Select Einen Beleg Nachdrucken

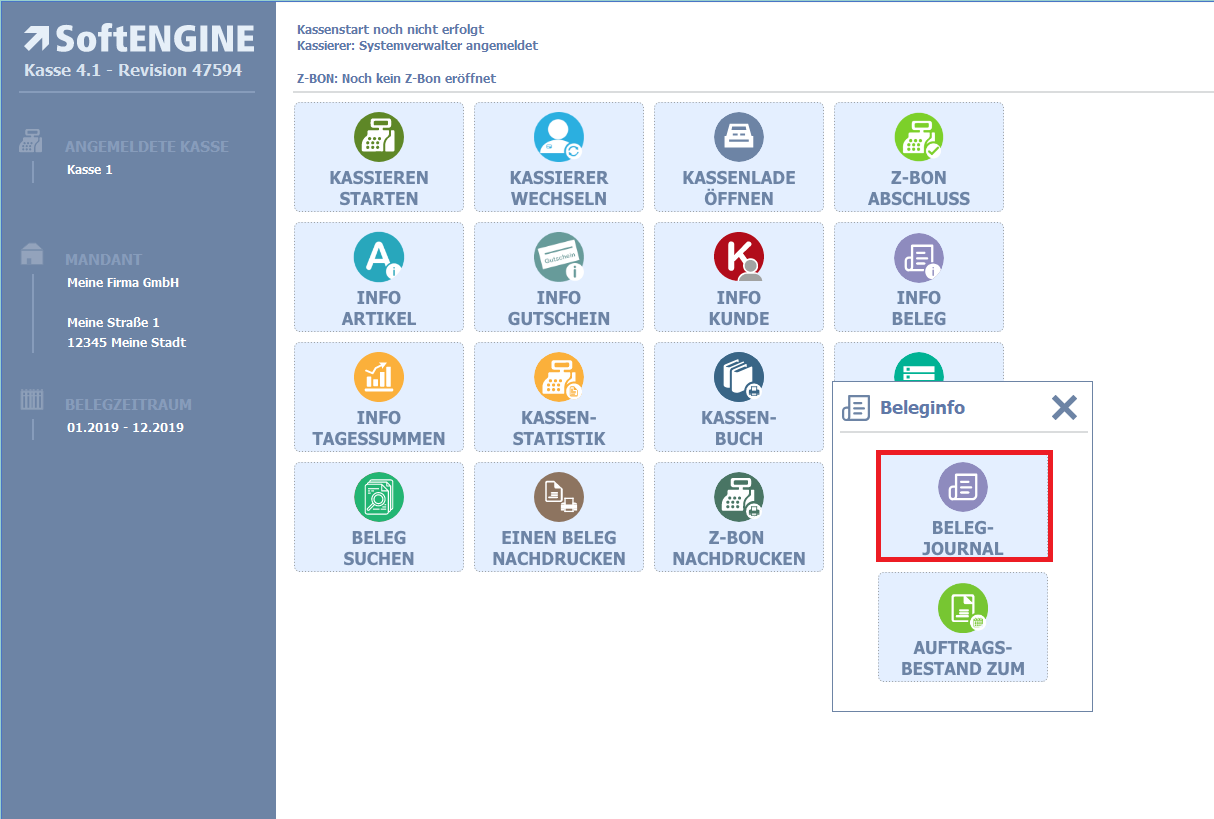[559, 517]
